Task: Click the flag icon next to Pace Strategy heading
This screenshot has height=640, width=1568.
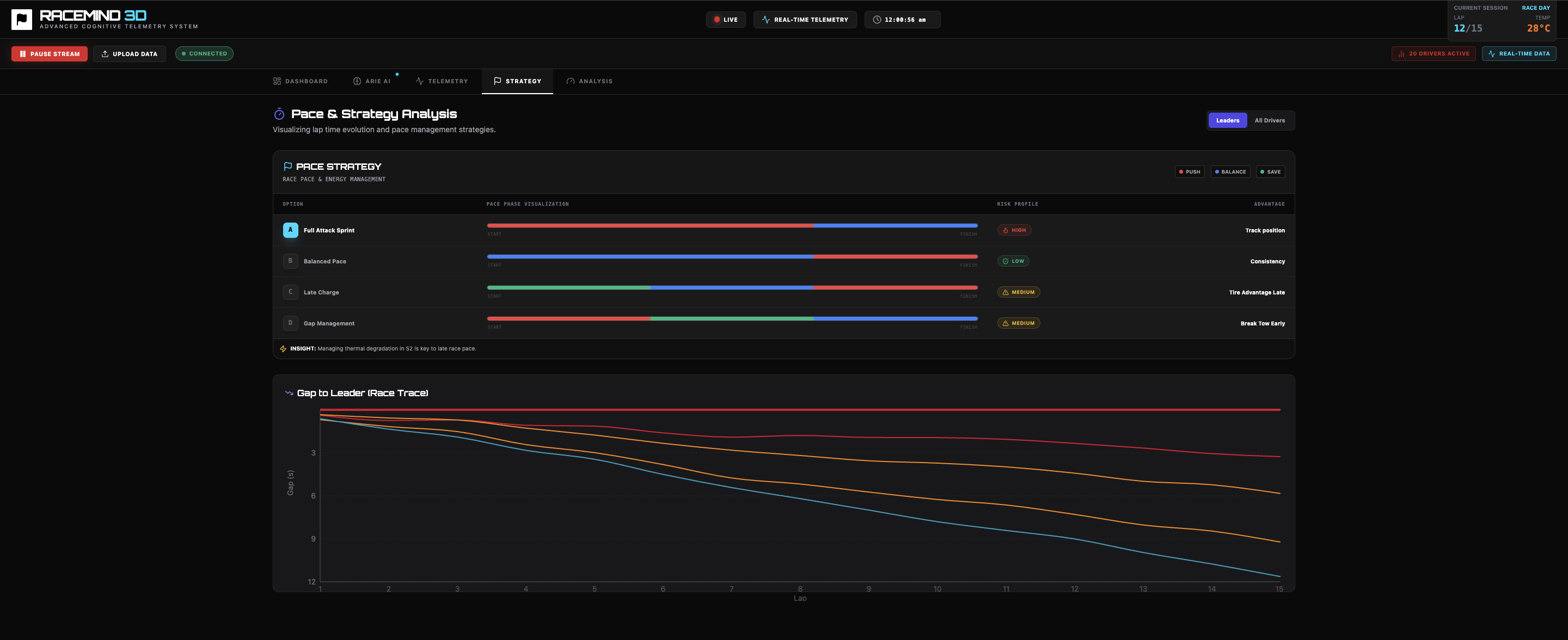Action: click(287, 166)
